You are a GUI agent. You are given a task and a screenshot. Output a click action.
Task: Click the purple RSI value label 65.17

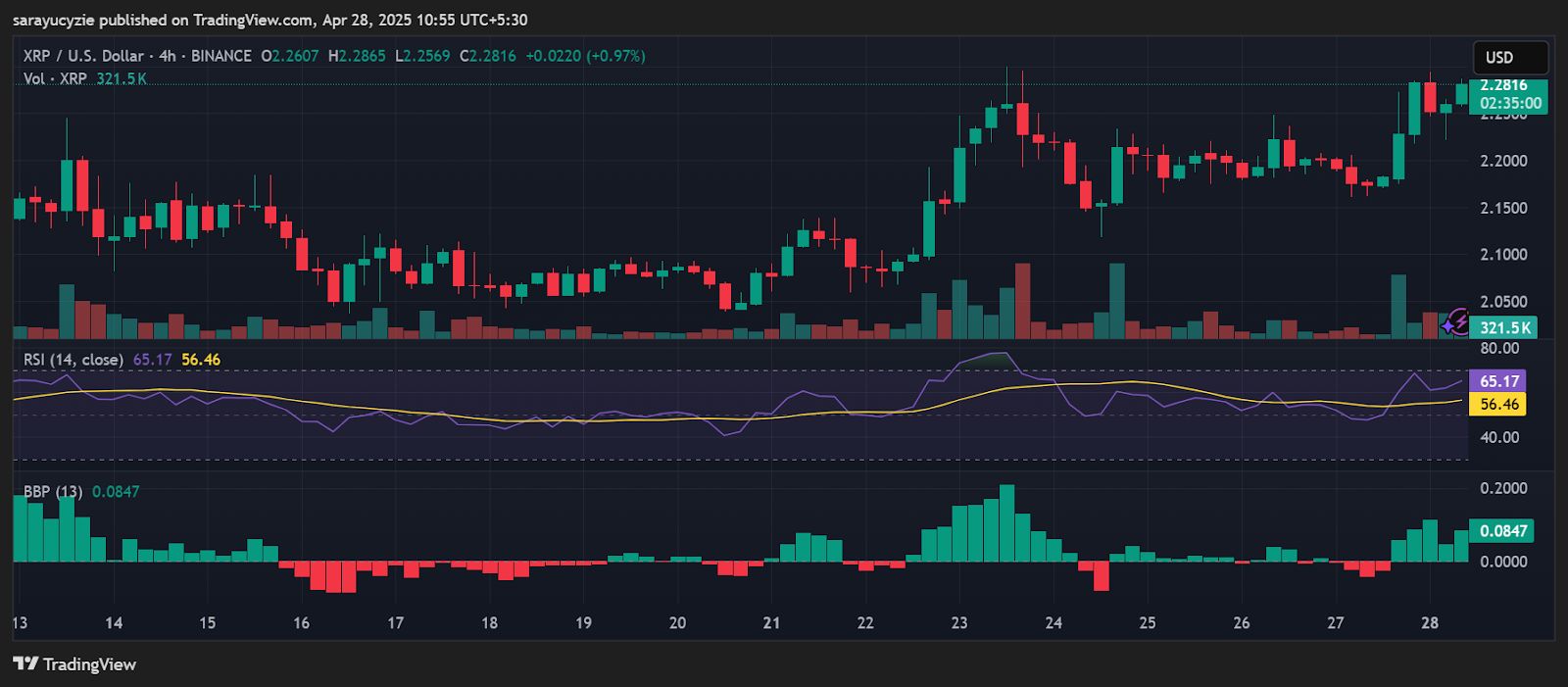[1498, 381]
